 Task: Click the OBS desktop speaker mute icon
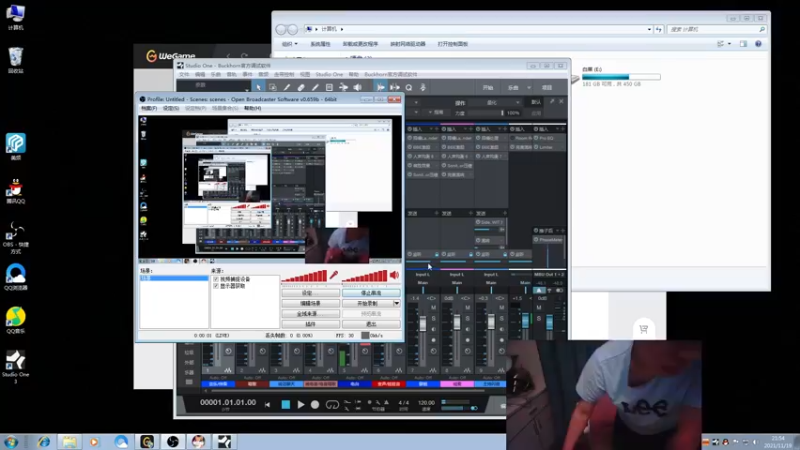pos(394,276)
